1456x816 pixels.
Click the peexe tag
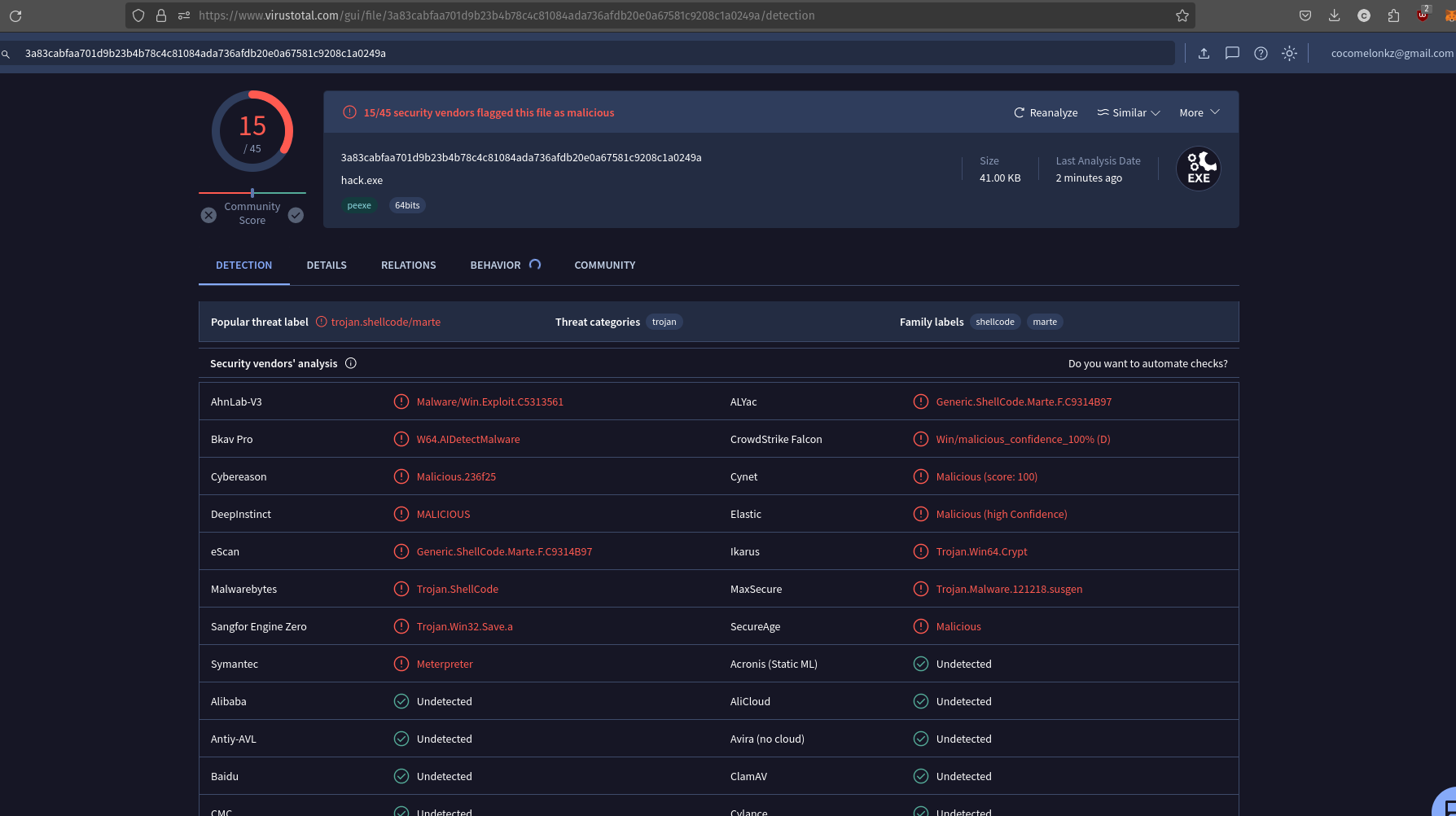[x=359, y=205]
